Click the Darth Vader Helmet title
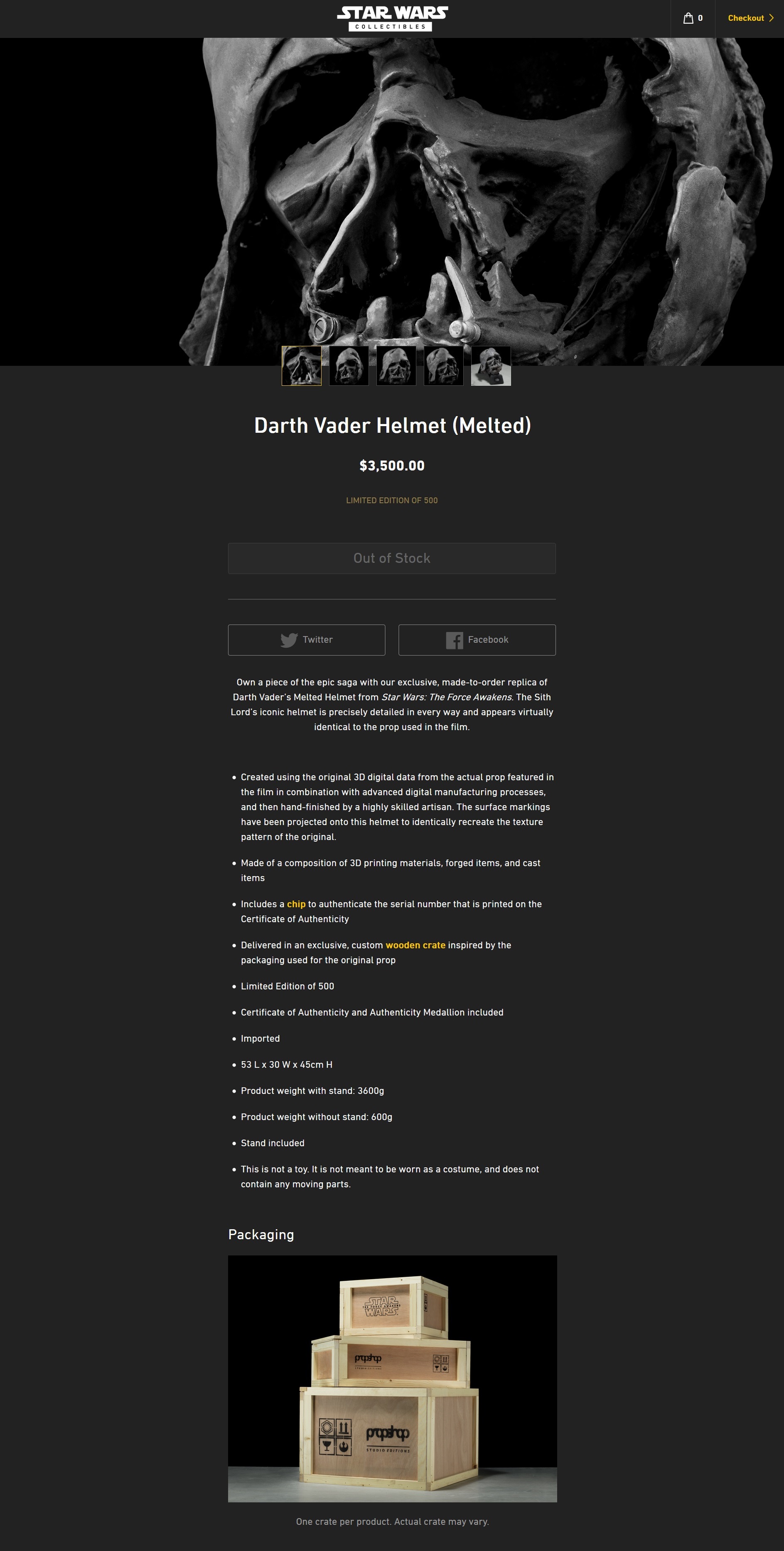The image size is (784, 1551). pos(392,425)
